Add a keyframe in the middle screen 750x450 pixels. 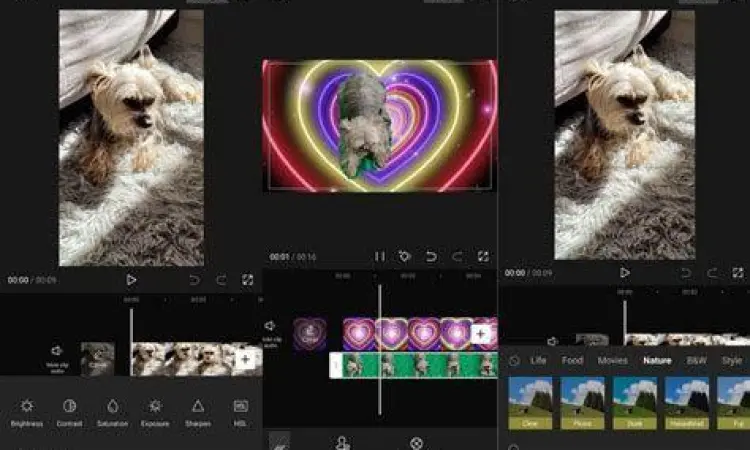[x=405, y=257]
